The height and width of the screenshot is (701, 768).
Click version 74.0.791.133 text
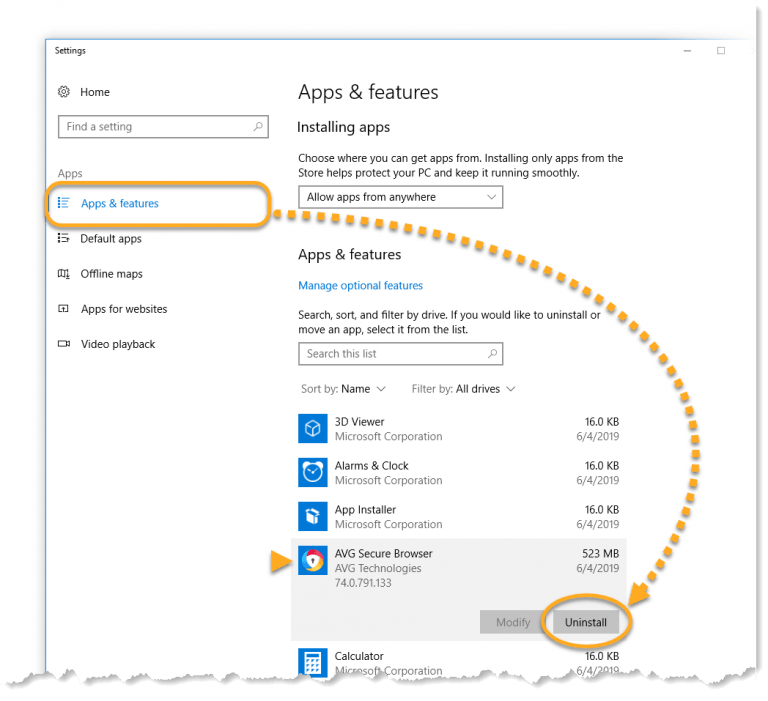point(363,583)
